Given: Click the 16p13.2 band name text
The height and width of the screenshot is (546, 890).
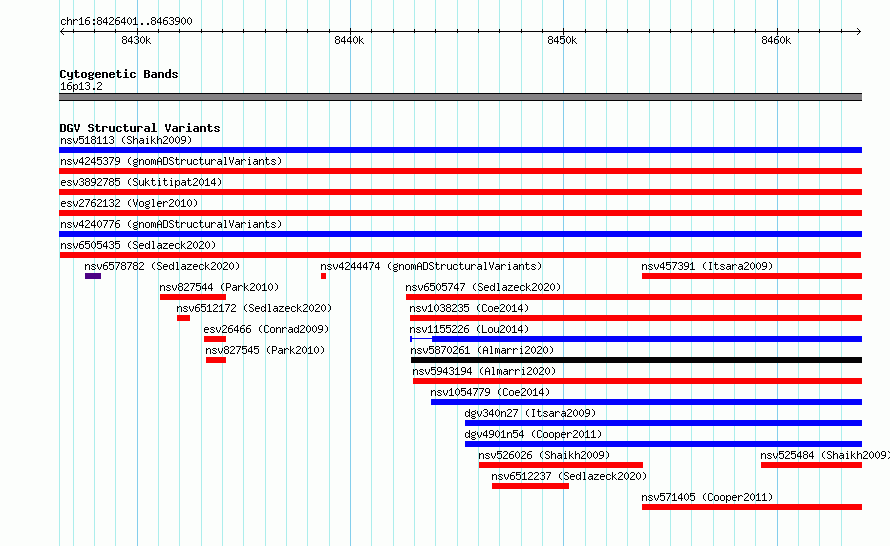Looking at the screenshot, I should [81, 86].
